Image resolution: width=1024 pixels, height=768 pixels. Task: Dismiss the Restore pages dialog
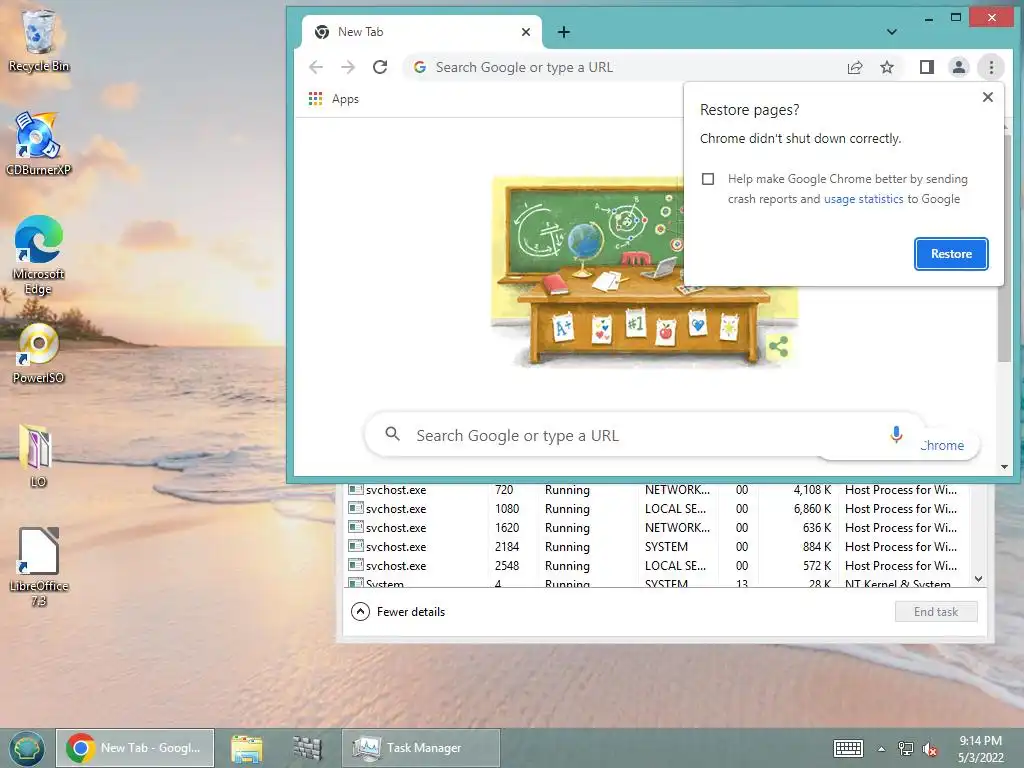click(x=987, y=97)
